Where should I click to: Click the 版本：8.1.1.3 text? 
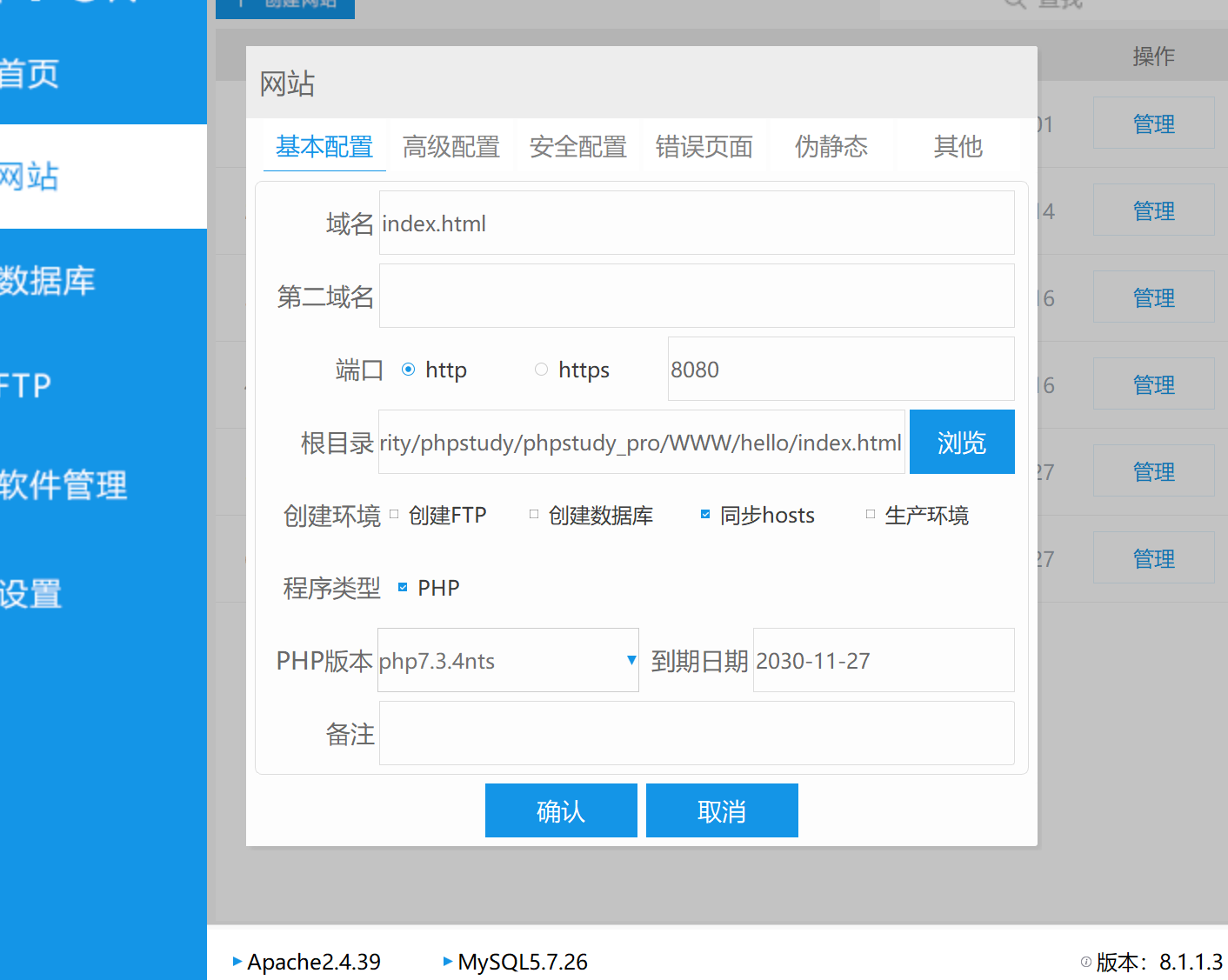[1159, 962]
